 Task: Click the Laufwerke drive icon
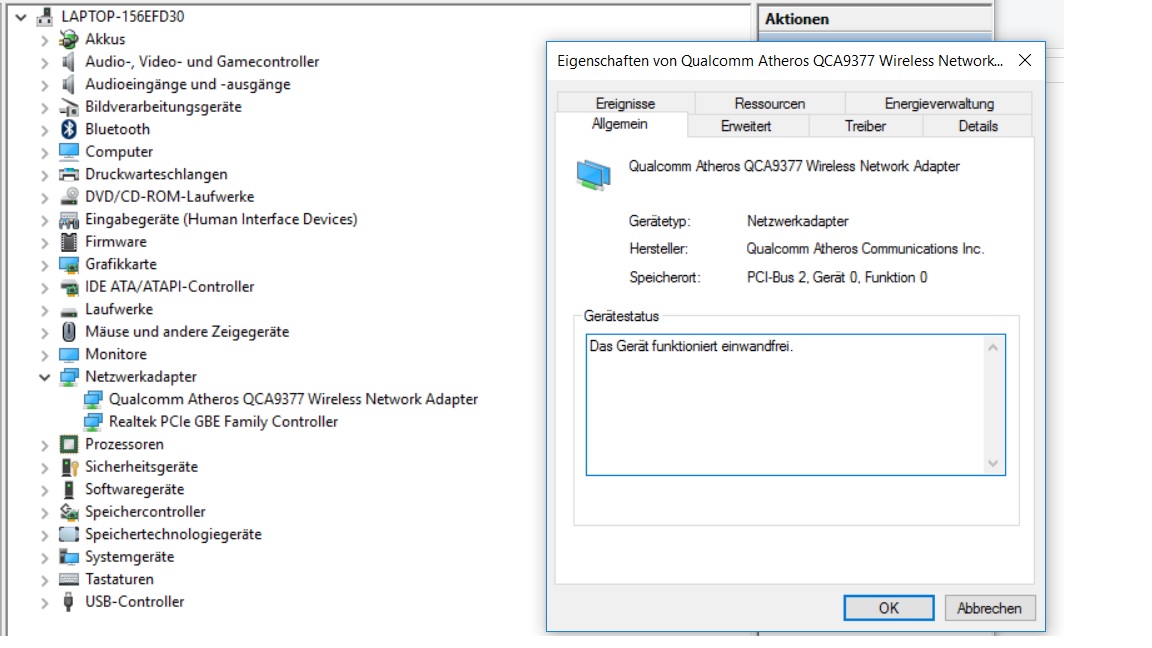(x=68, y=311)
